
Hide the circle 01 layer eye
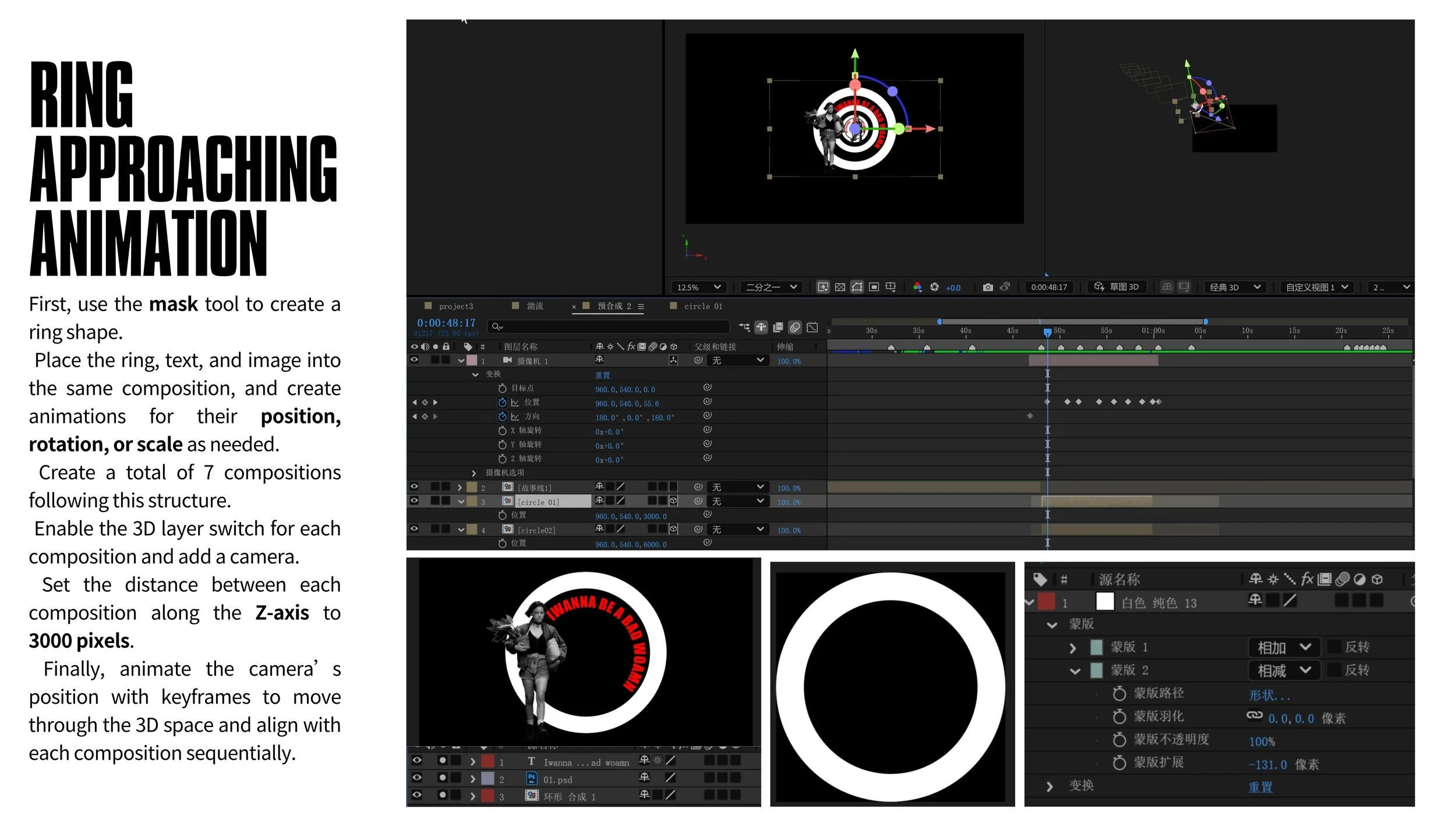click(x=414, y=501)
